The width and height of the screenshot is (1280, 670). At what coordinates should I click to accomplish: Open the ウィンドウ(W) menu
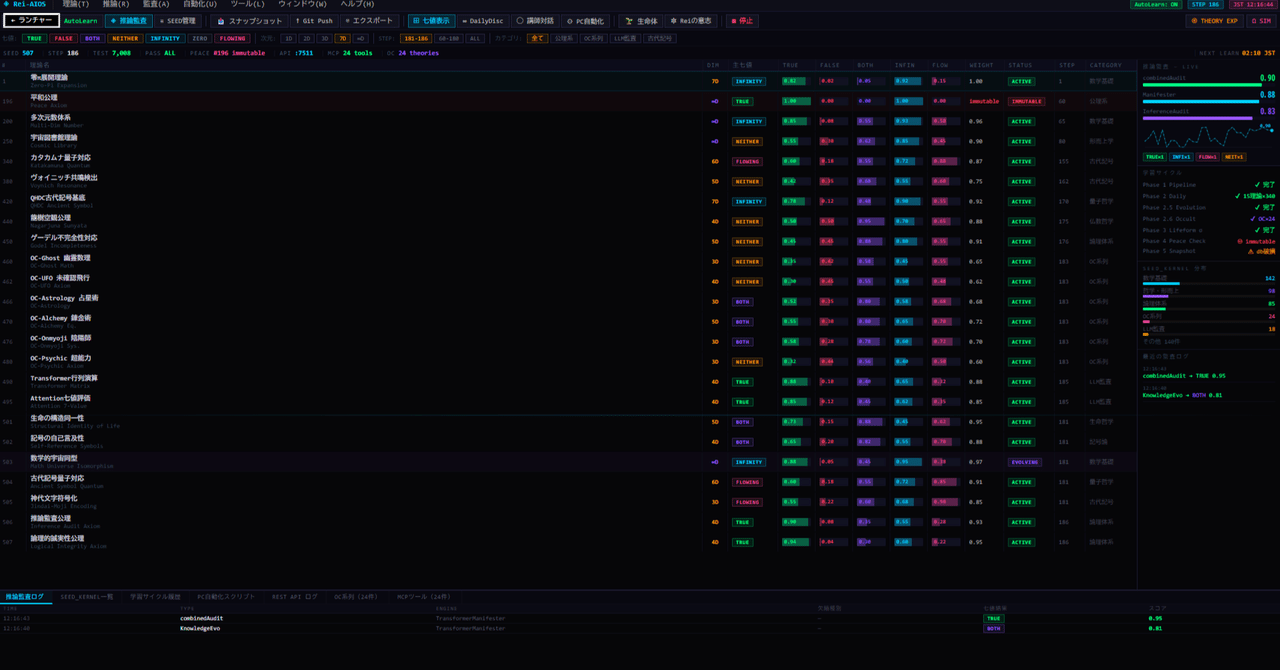tap(302, 4)
